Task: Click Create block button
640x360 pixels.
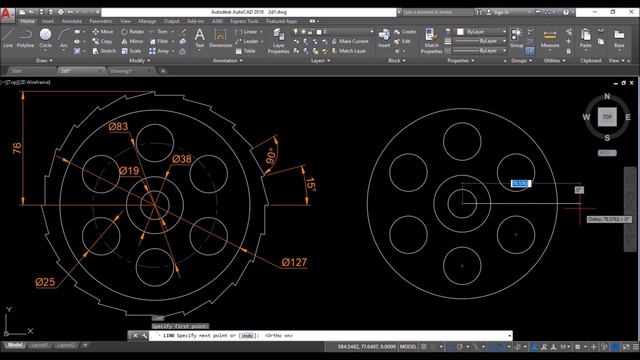Action: [405, 31]
